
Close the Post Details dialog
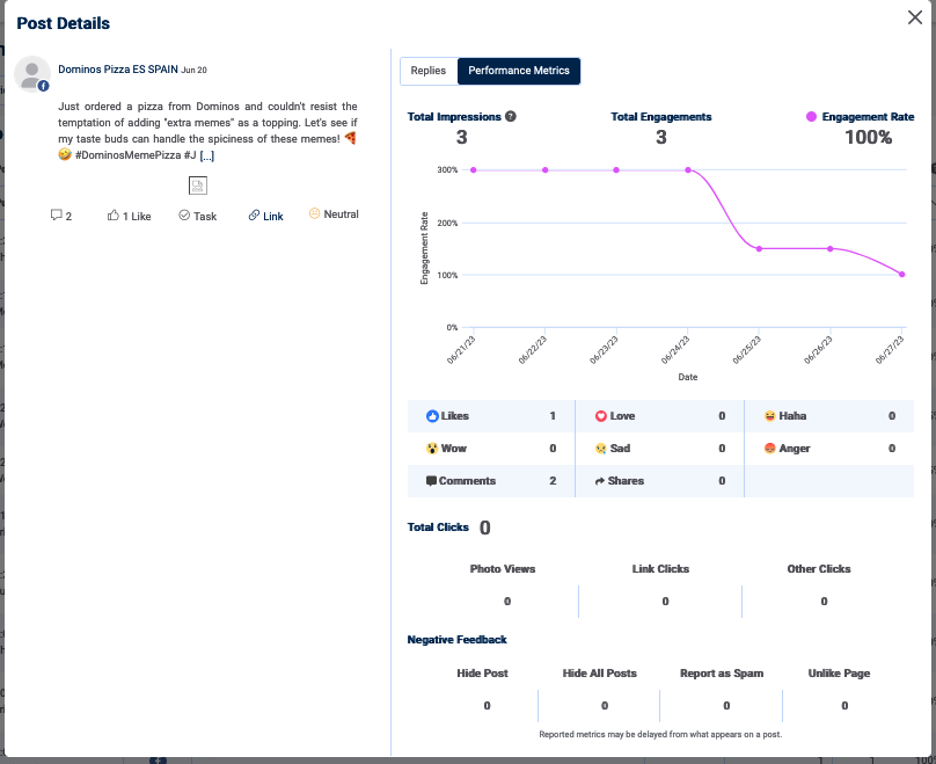point(915,17)
